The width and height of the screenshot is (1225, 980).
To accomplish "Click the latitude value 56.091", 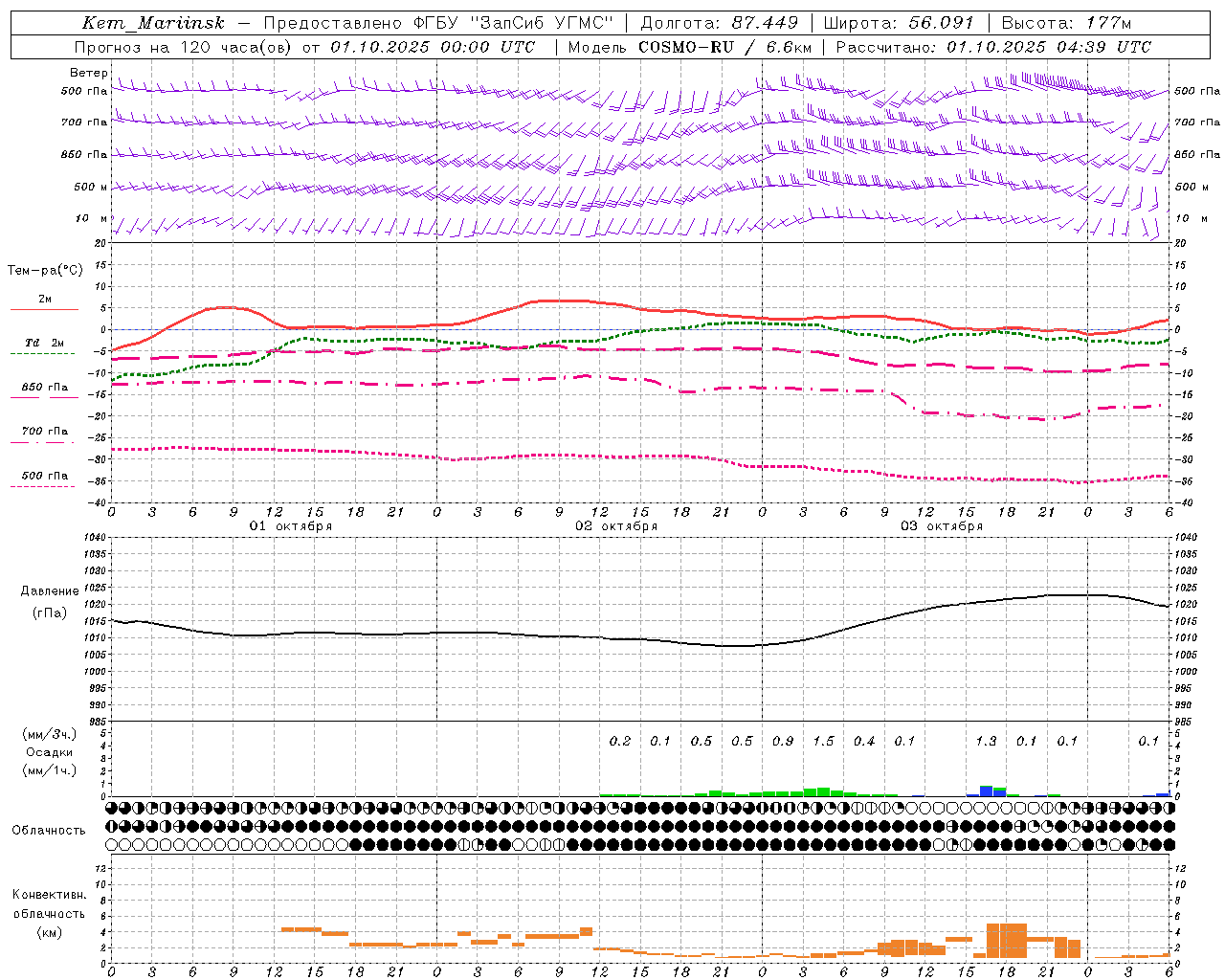I will pos(941,23).
